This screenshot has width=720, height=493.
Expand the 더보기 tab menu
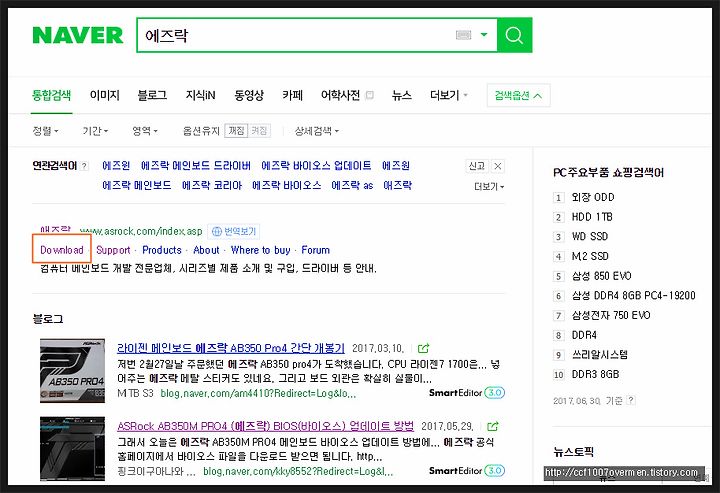pos(449,95)
